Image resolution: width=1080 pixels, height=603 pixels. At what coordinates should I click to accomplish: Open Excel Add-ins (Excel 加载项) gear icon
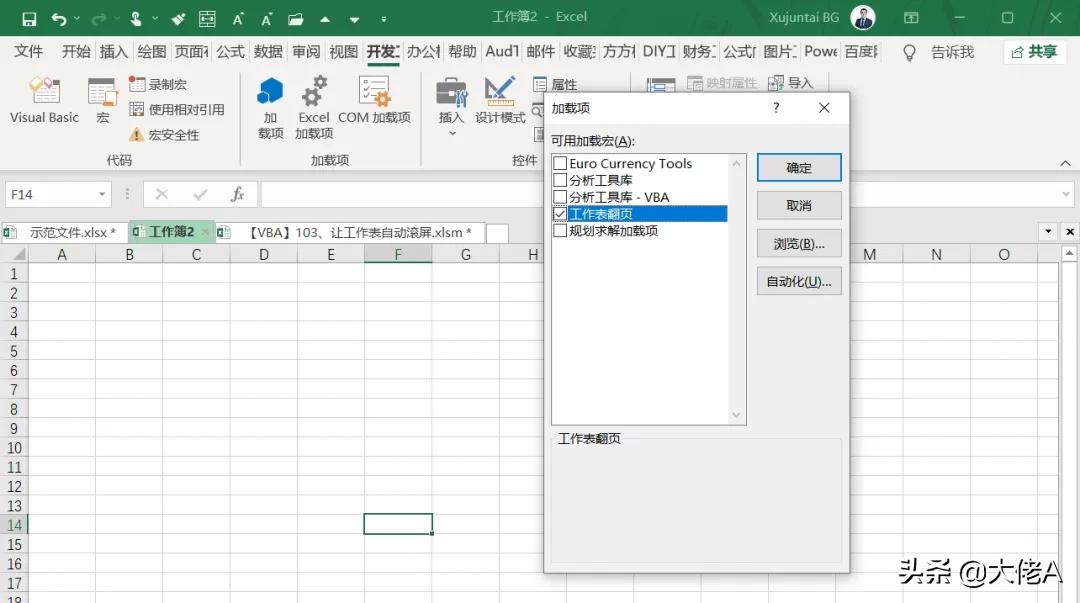(314, 108)
